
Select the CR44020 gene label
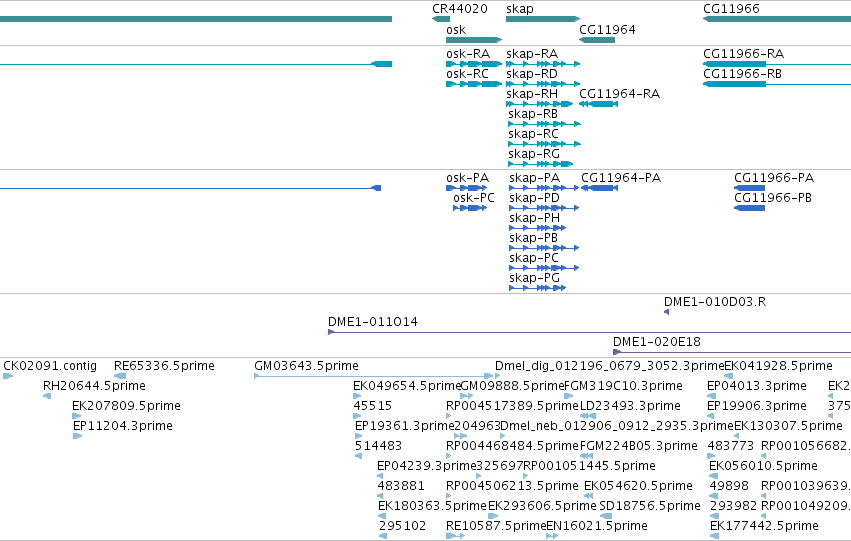(x=460, y=9)
